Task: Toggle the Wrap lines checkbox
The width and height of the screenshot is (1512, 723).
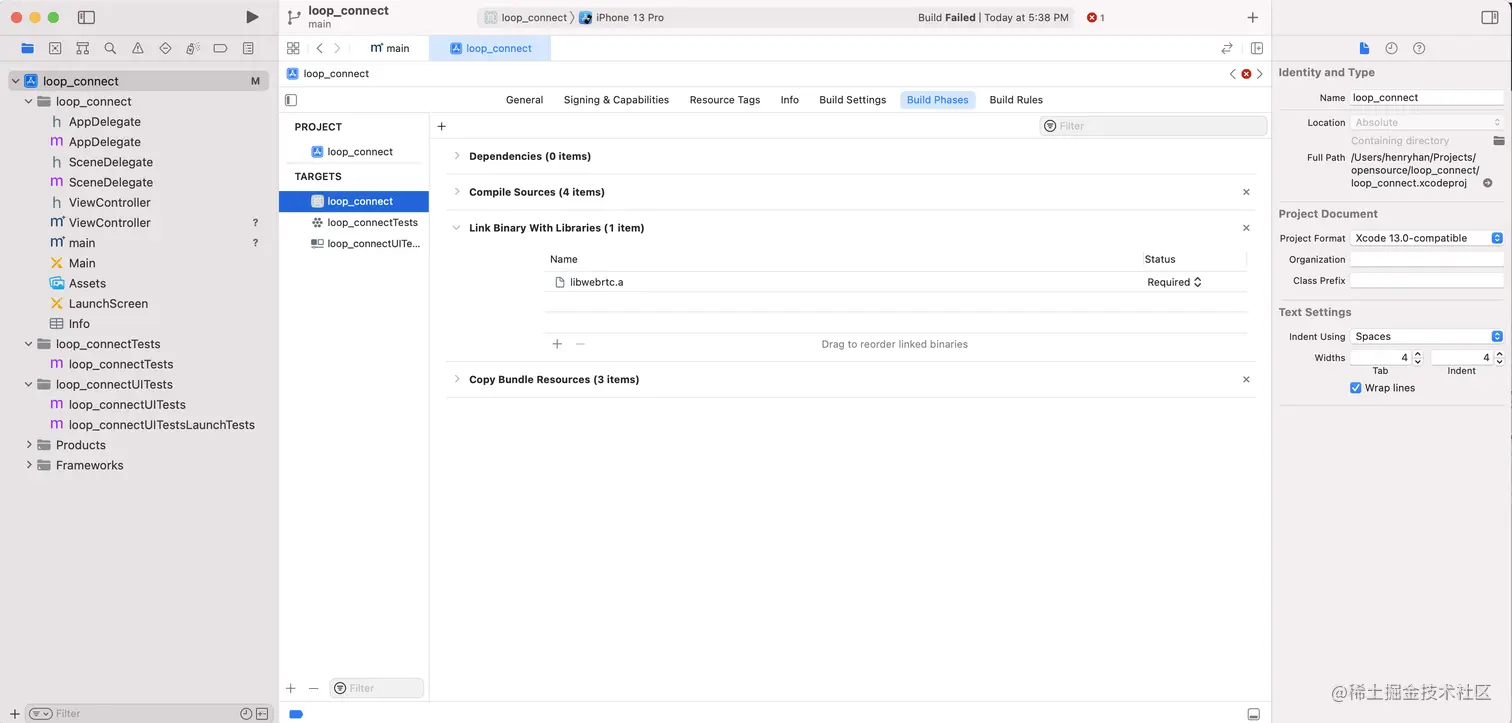Action: [x=1356, y=387]
